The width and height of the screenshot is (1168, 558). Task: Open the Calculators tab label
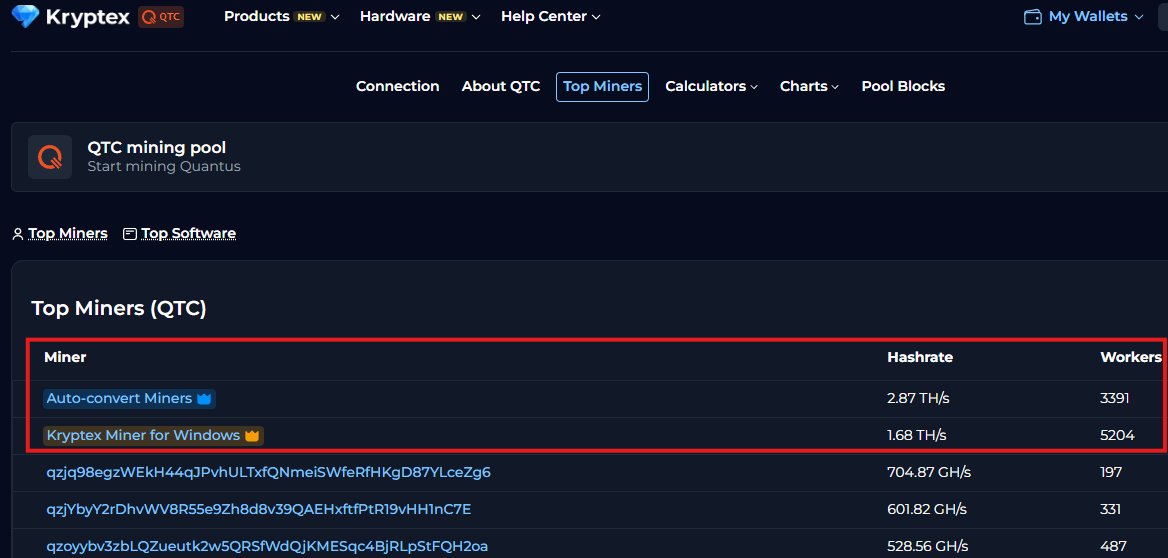point(705,86)
